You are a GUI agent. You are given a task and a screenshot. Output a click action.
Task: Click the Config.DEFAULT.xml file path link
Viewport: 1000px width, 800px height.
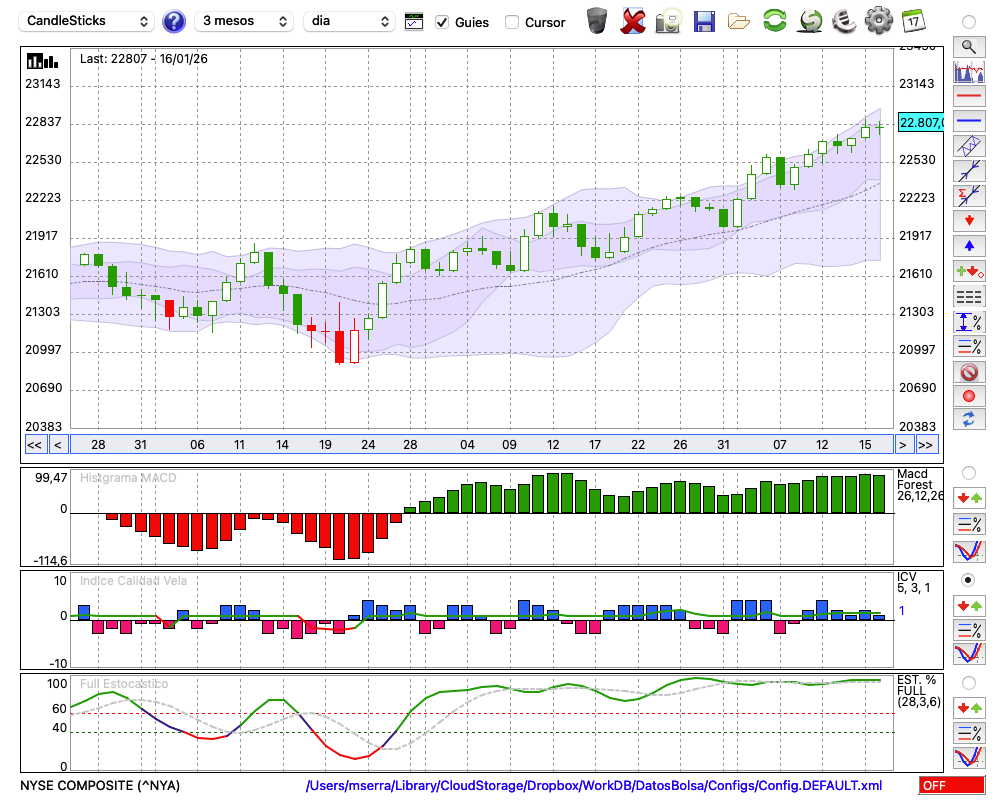pos(594,785)
